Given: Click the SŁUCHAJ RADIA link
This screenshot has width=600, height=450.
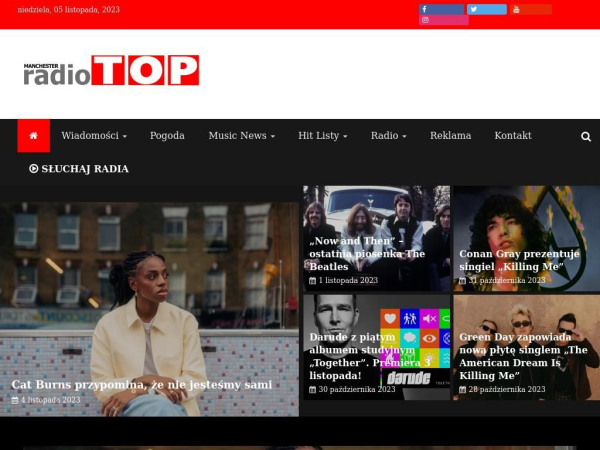Looking at the screenshot, I should pos(79,169).
